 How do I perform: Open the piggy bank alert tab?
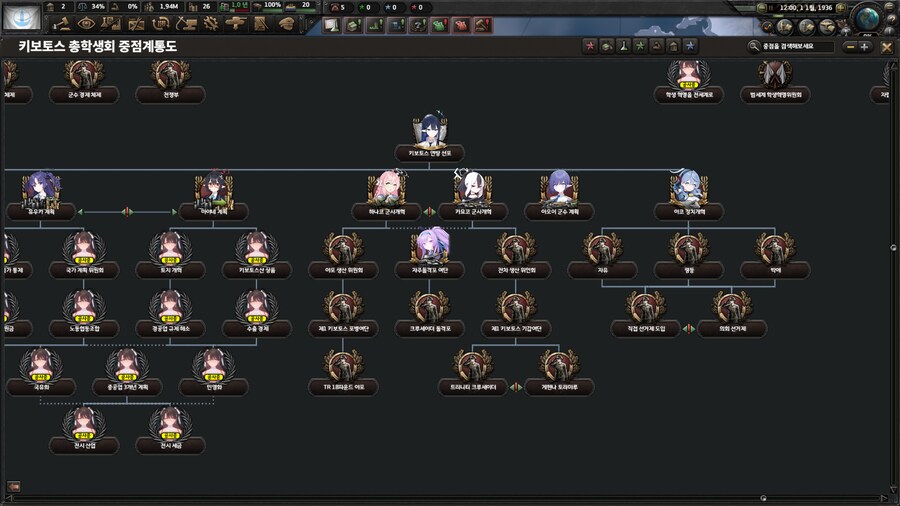(353, 25)
